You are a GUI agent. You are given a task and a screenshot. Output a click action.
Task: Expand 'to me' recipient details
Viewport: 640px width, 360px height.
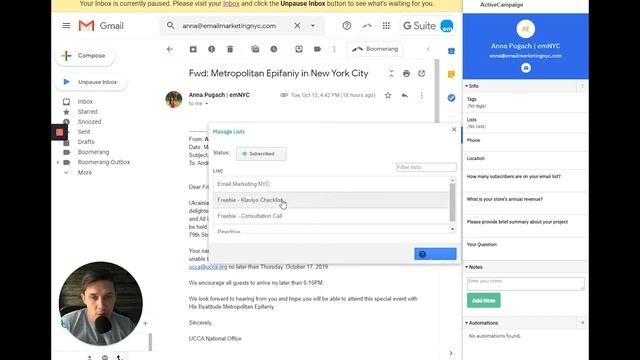click(207, 104)
